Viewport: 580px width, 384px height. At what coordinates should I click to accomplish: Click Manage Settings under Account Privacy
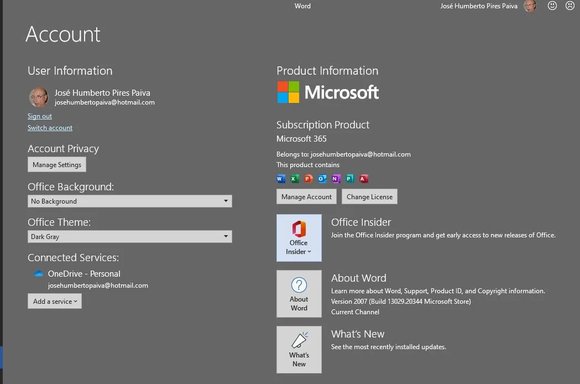click(x=57, y=165)
